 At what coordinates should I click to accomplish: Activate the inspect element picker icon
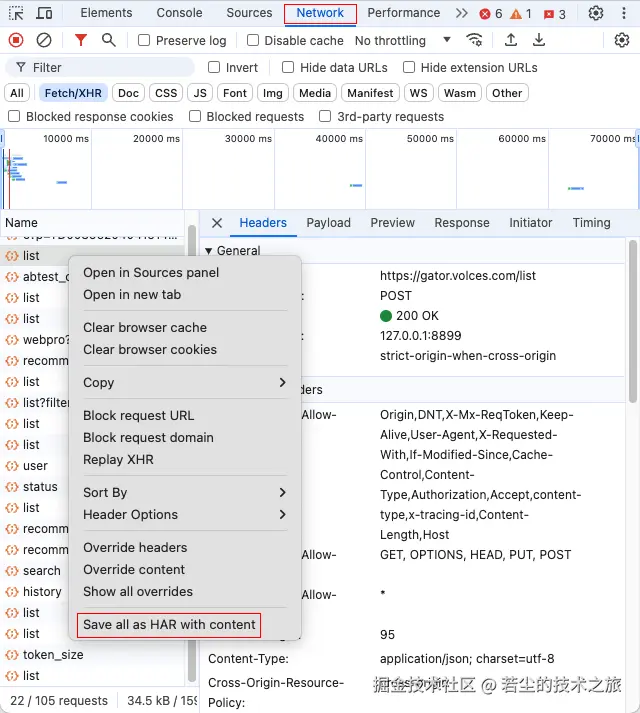16,13
